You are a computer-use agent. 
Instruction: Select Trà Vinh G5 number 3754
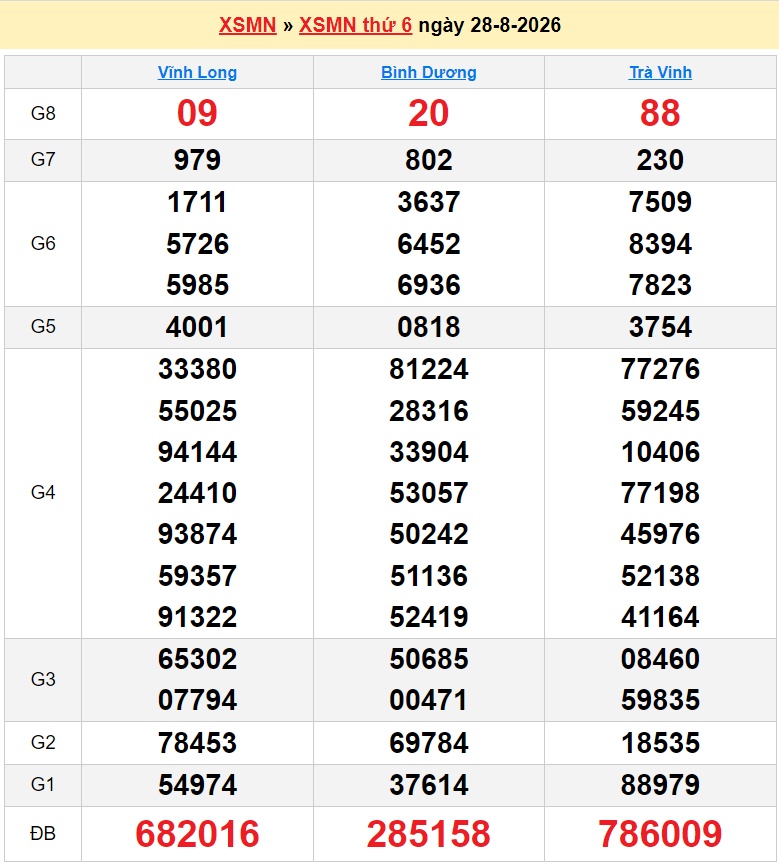coord(660,327)
